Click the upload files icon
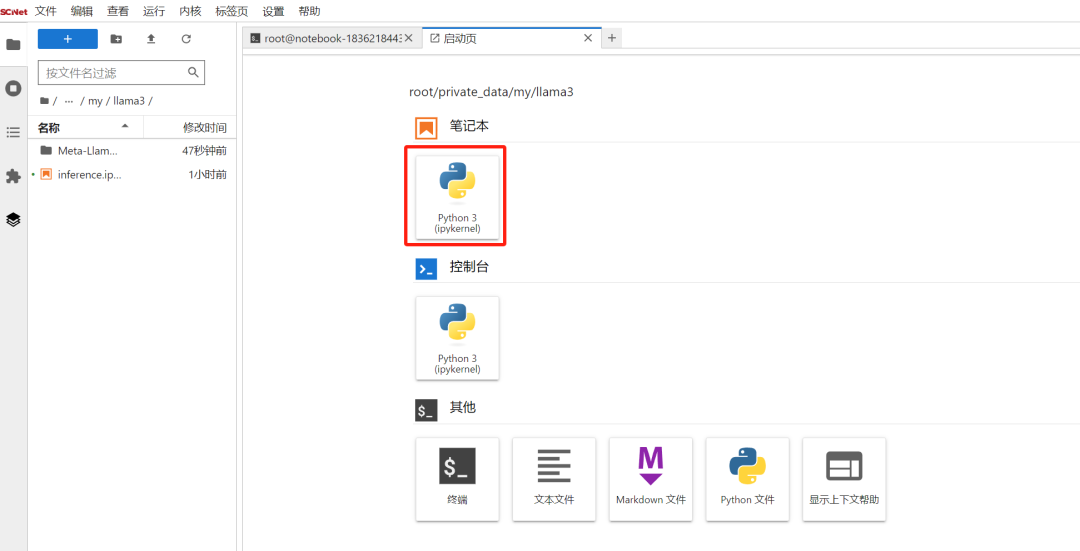Viewport: 1080px width, 551px height. pos(151,39)
